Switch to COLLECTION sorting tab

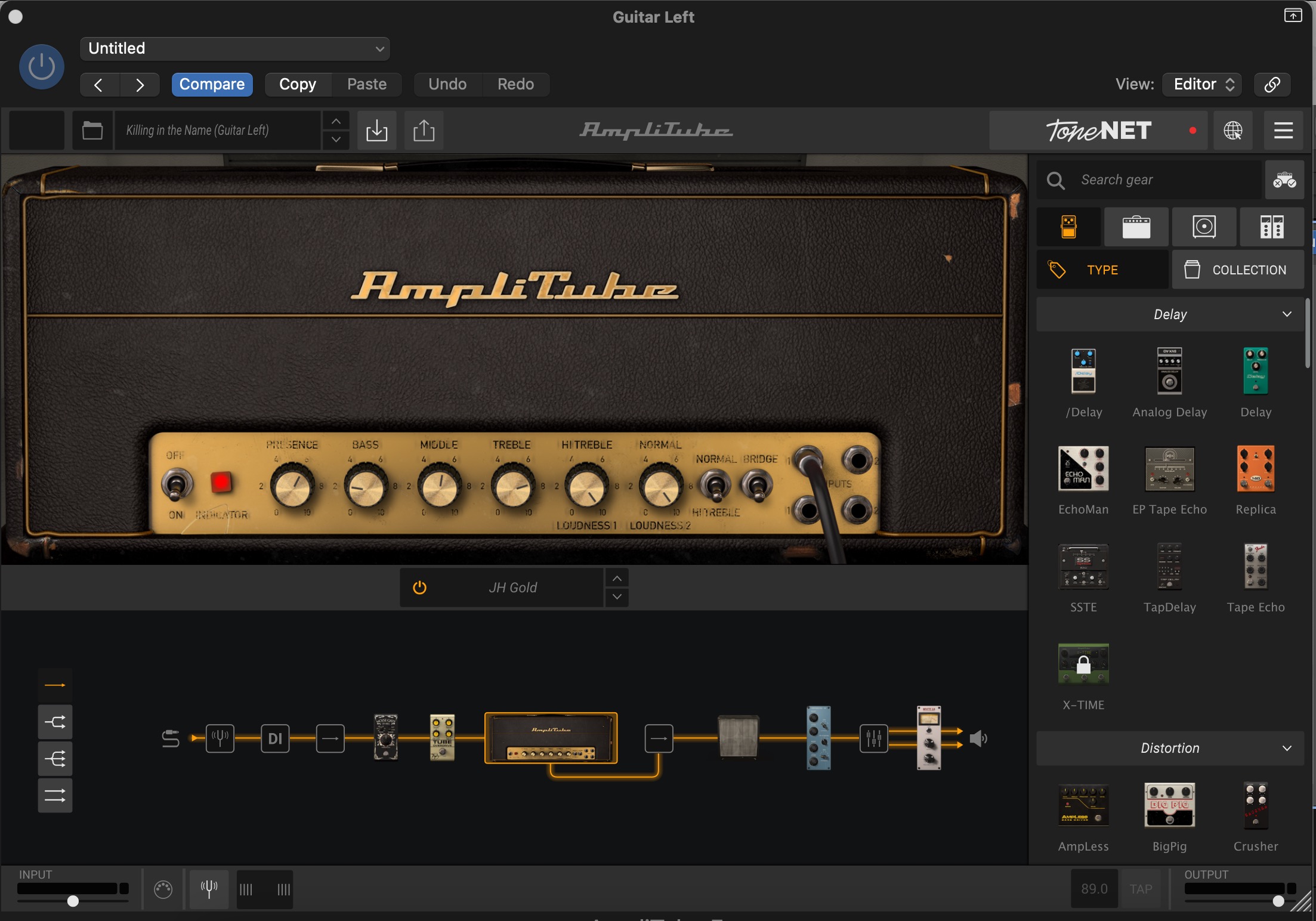point(1238,270)
